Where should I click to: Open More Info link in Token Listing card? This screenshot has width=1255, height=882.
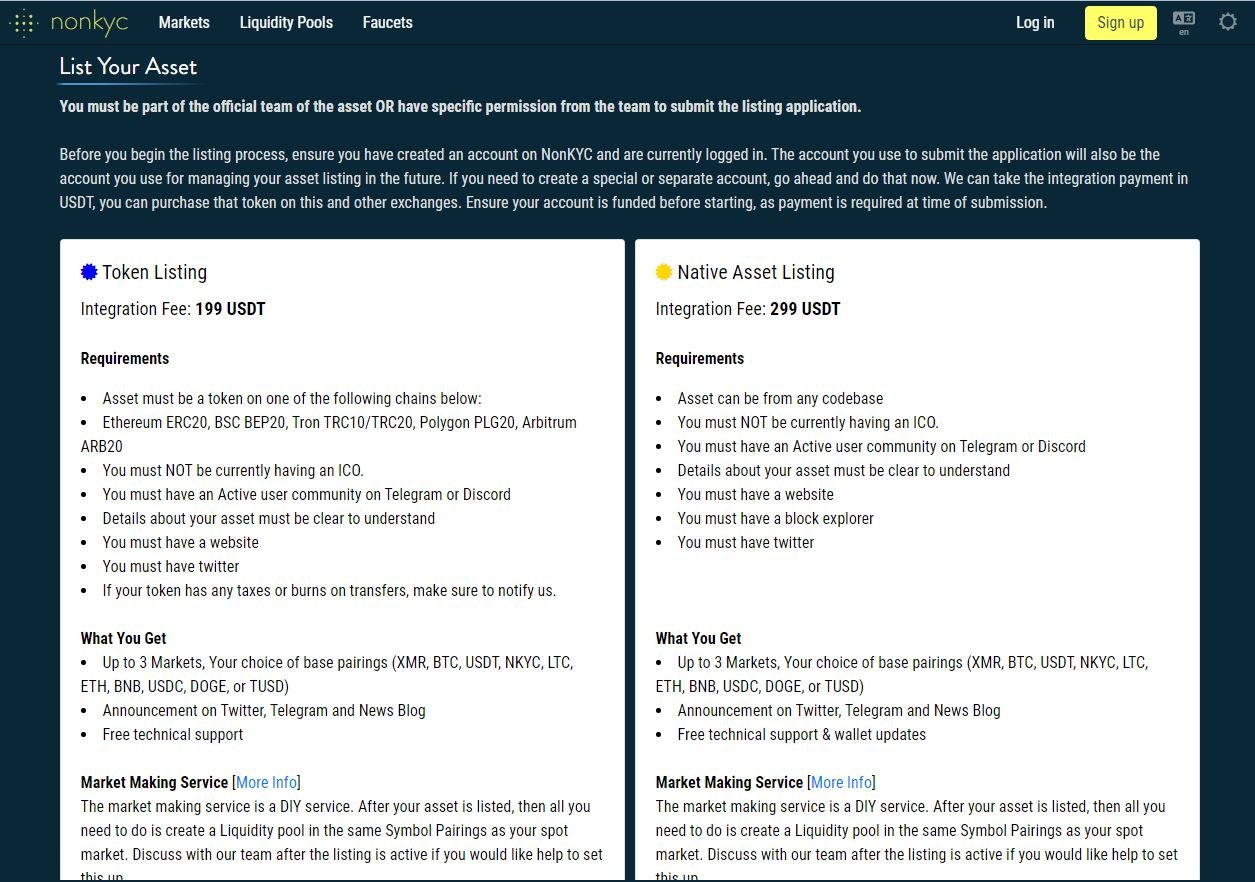pyautogui.click(x=267, y=782)
